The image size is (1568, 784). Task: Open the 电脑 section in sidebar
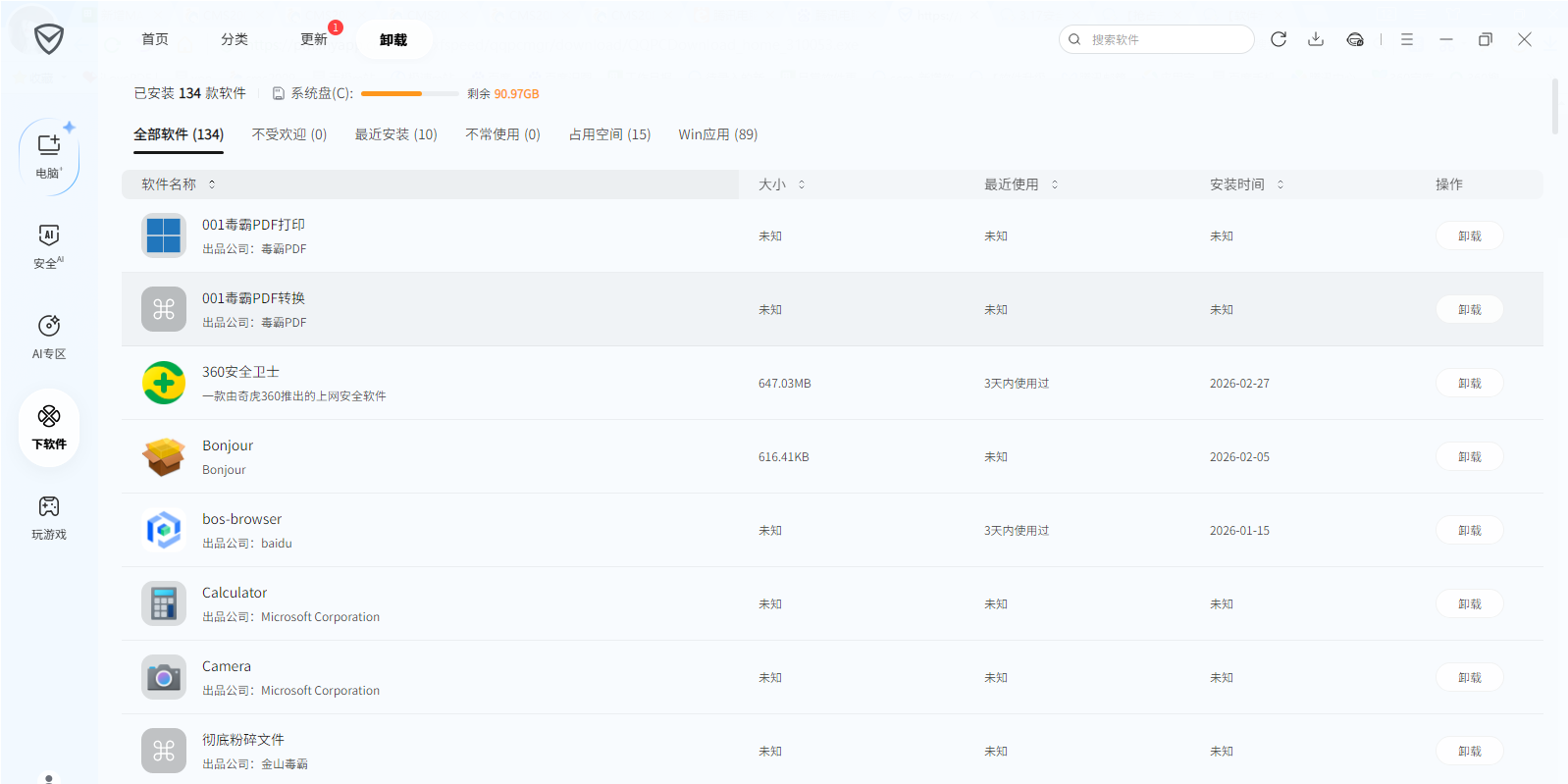(x=48, y=155)
